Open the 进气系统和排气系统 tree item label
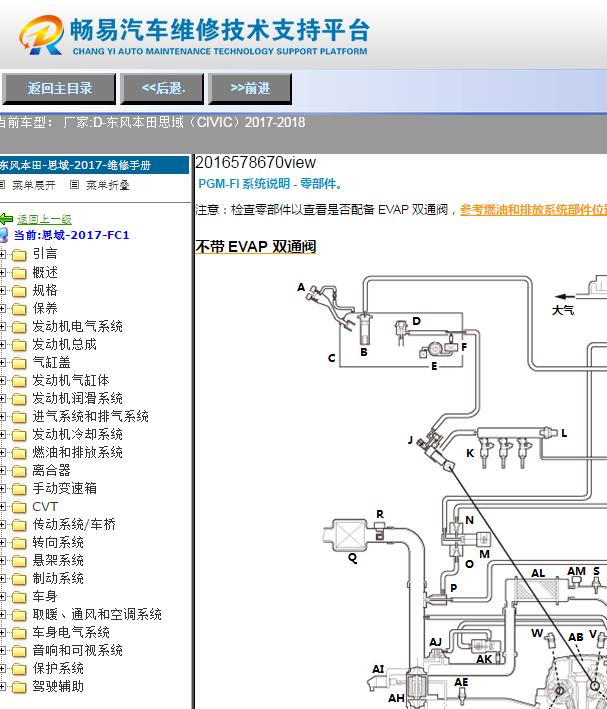 click(90, 416)
